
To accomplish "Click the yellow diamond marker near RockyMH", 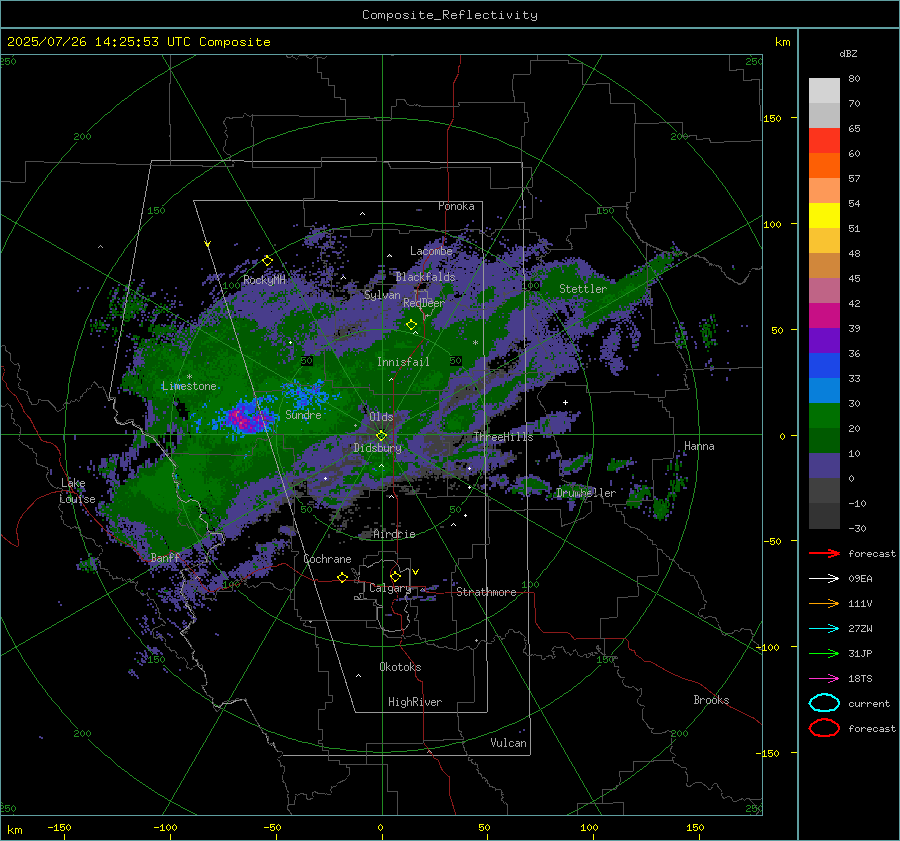I will pyautogui.click(x=267, y=261).
